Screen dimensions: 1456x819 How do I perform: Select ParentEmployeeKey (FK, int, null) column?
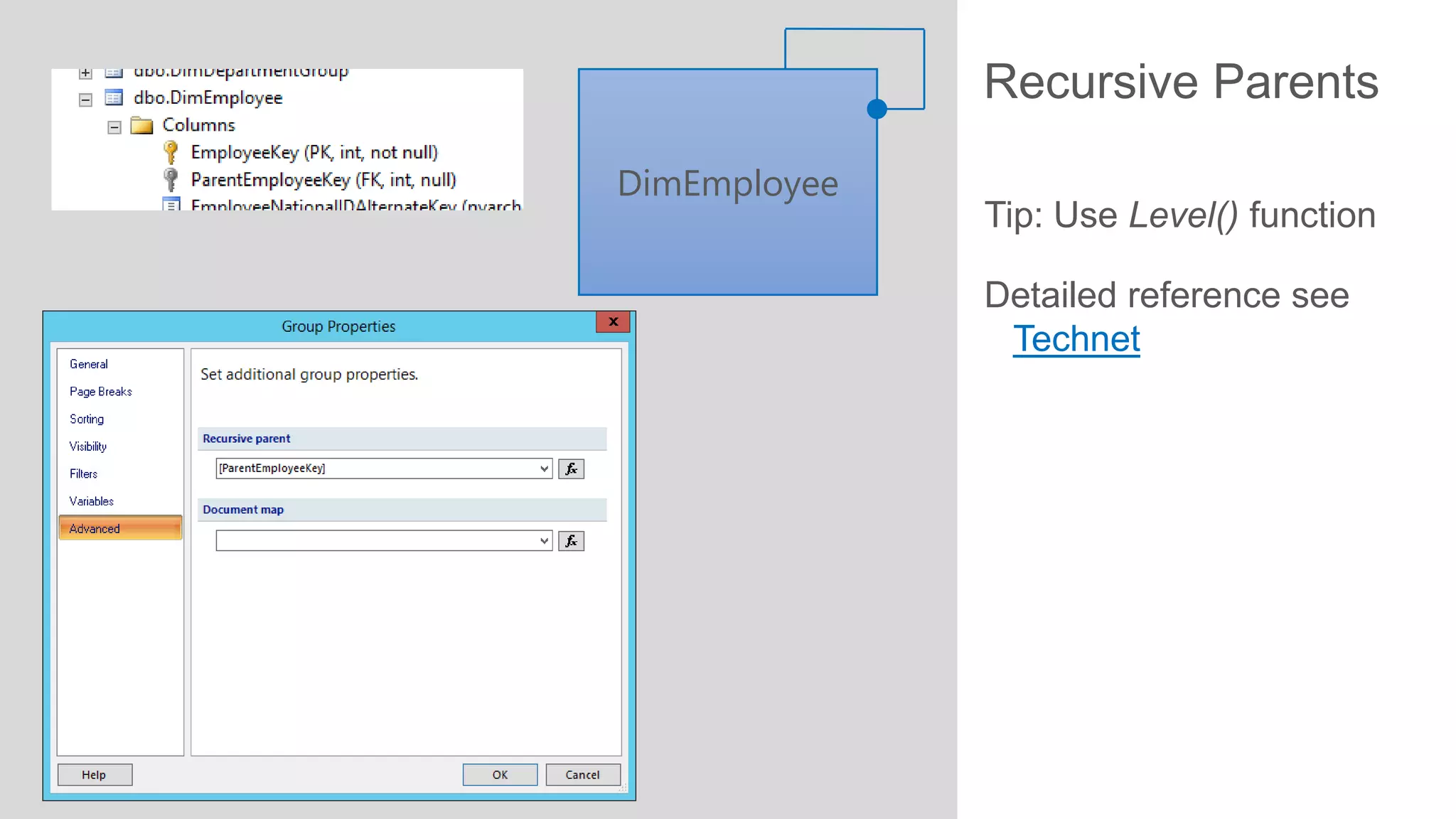click(x=323, y=180)
